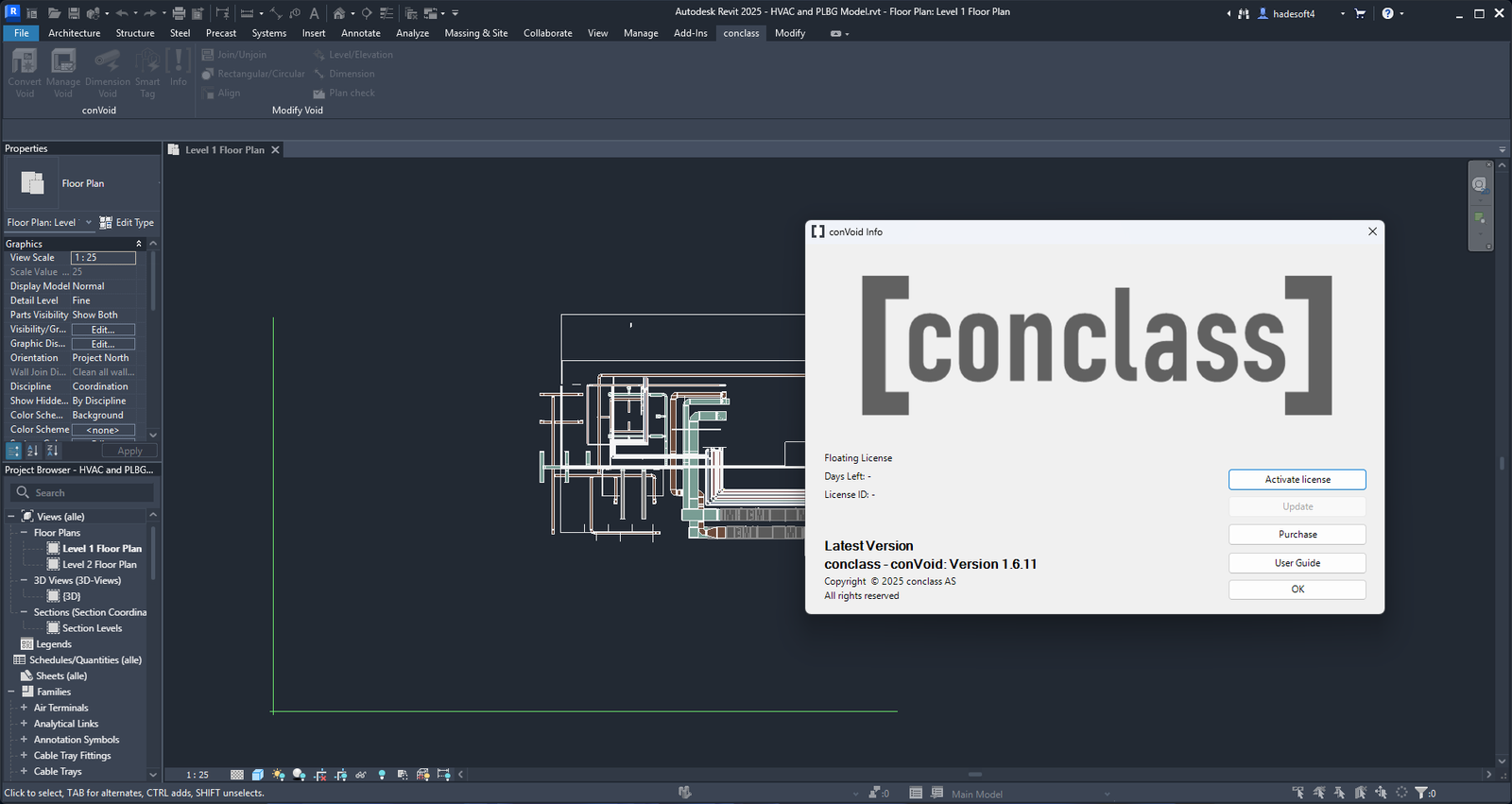
Task: Switch to the Collaborate ribbon tab
Action: click(x=548, y=33)
